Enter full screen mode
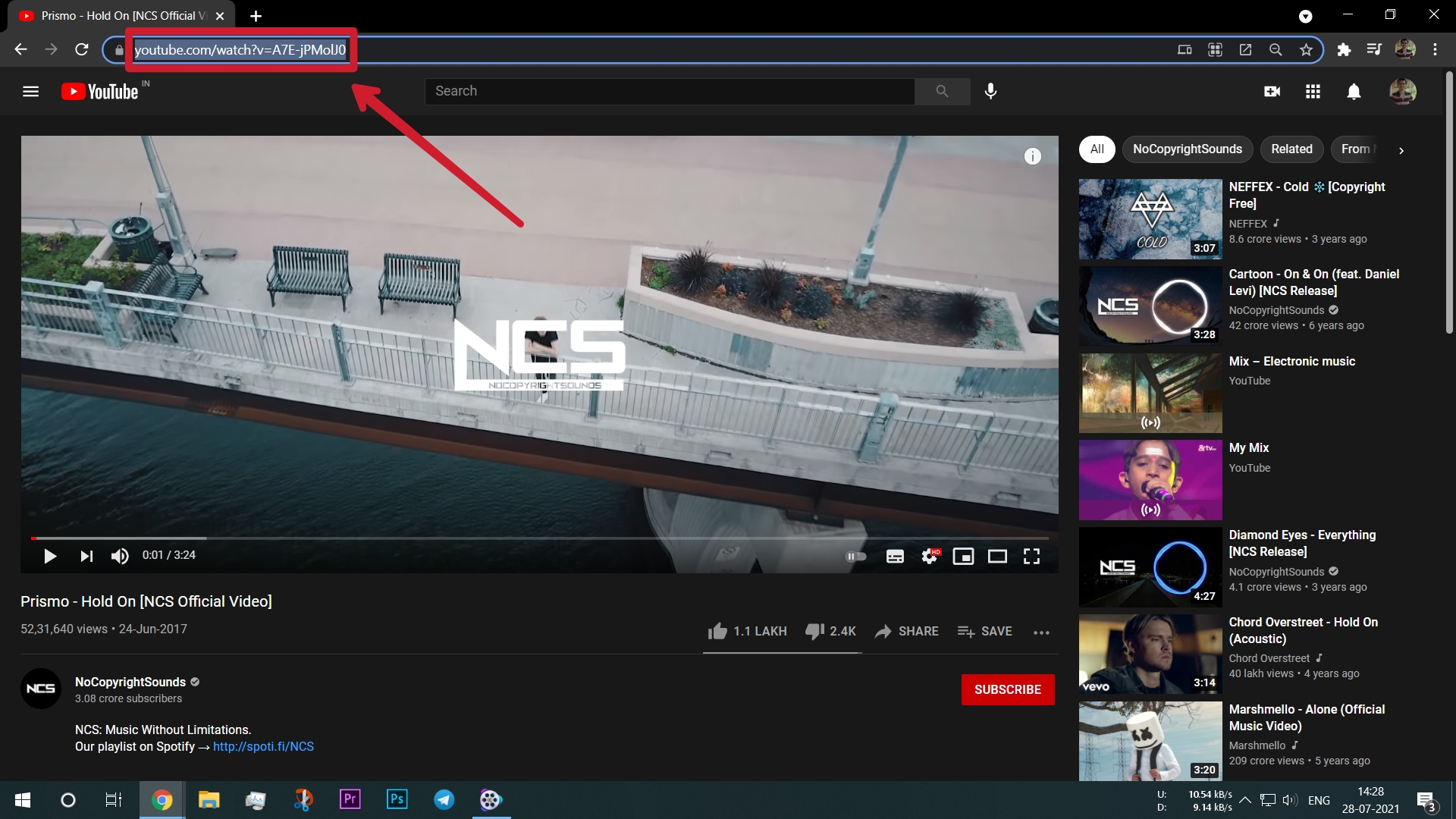Image resolution: width=1456 pixels, height=819 pixels. pyautogui.click(x=1031, y=556)
